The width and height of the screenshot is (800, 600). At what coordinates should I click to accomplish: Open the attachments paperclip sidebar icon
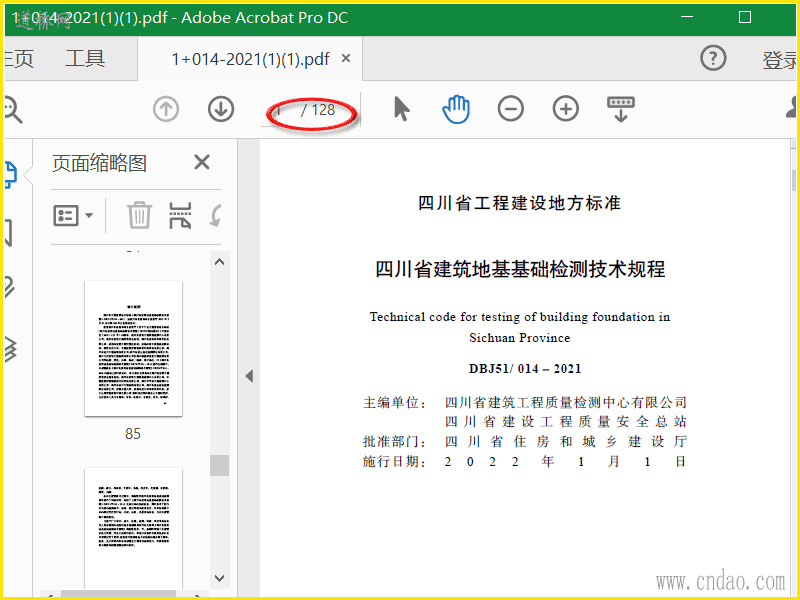(10, 287)
